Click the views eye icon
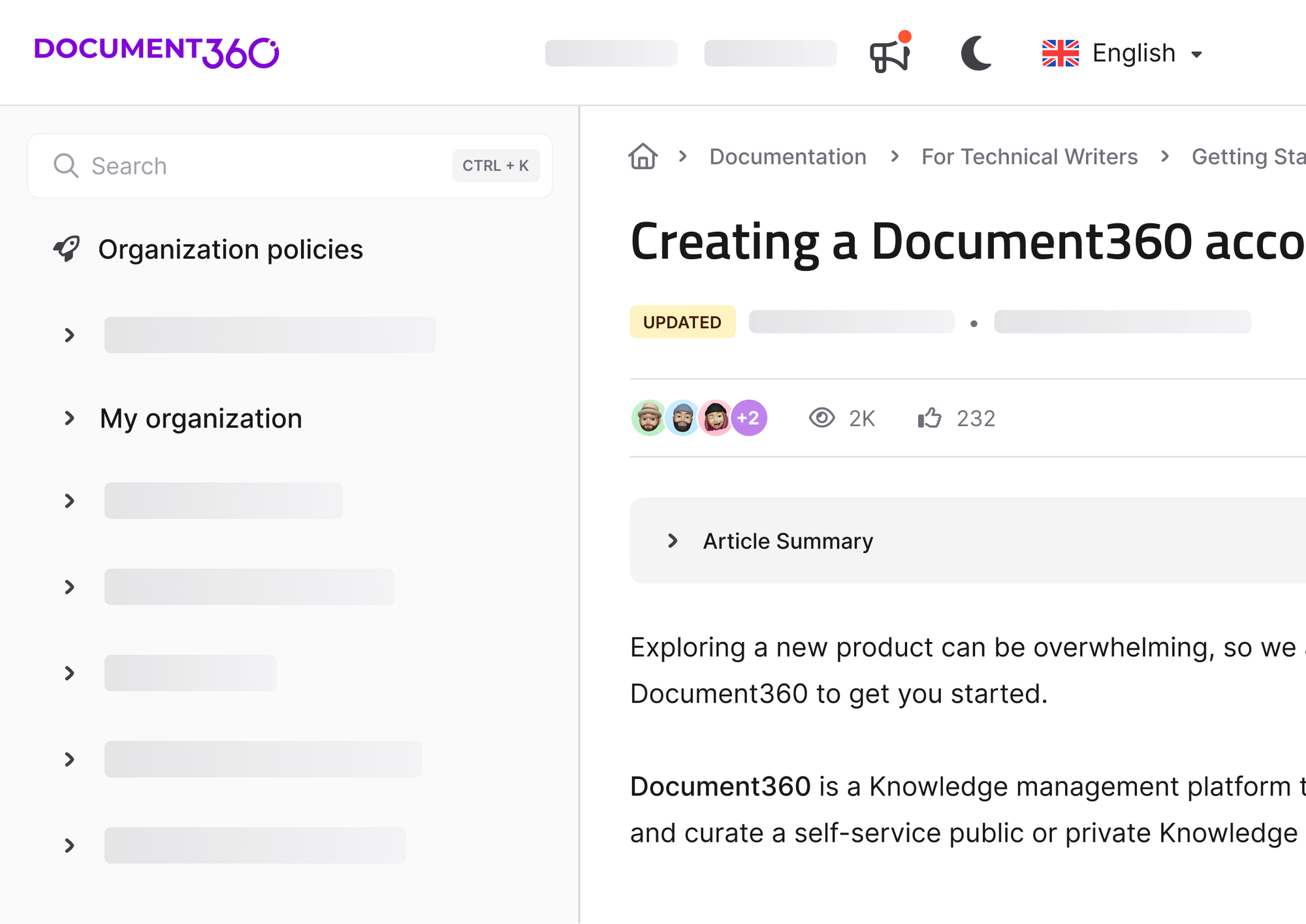1306x924 pixels. coord(821,418)
